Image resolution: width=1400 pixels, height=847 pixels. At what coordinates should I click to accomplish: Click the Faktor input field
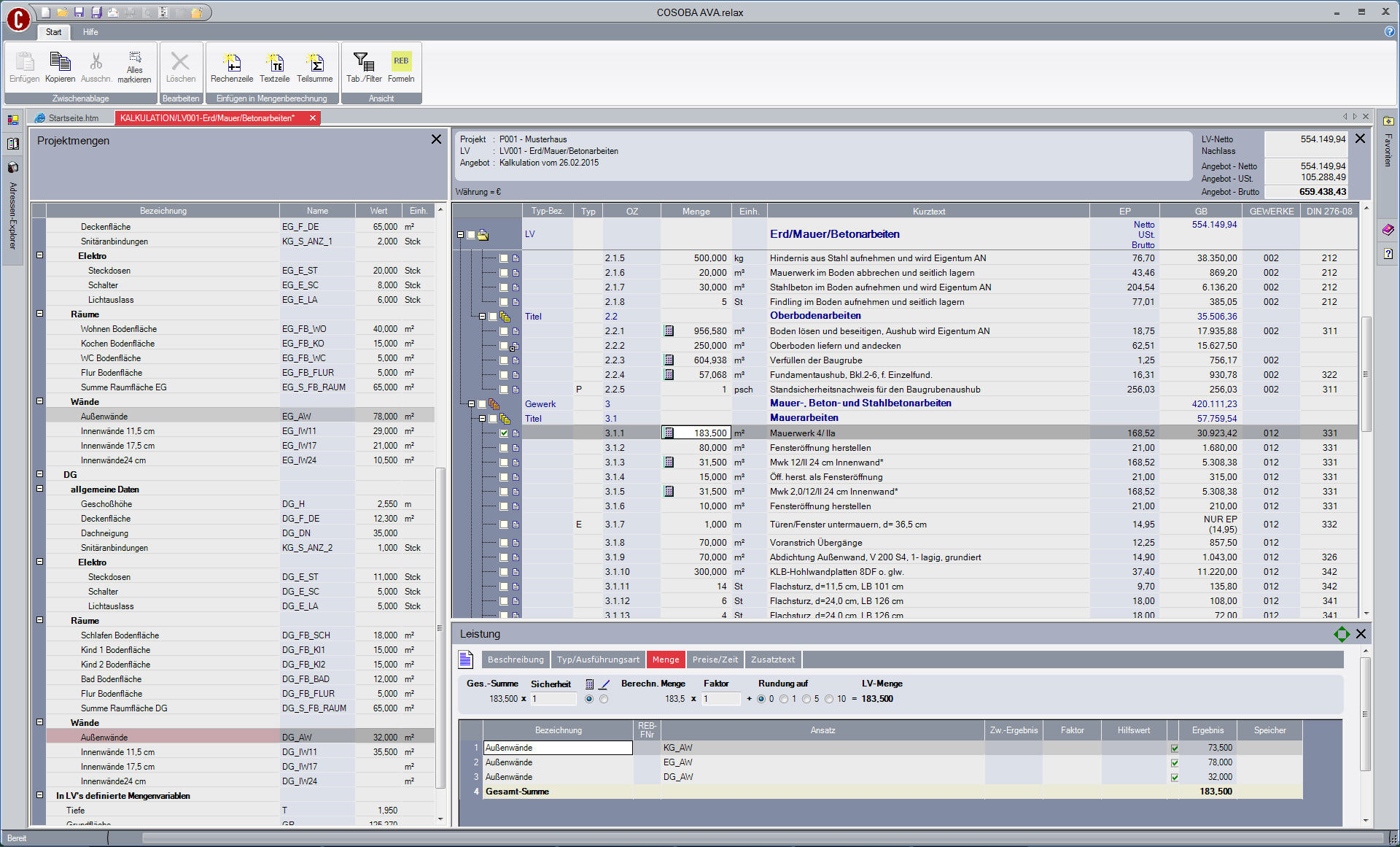[720, 699]
